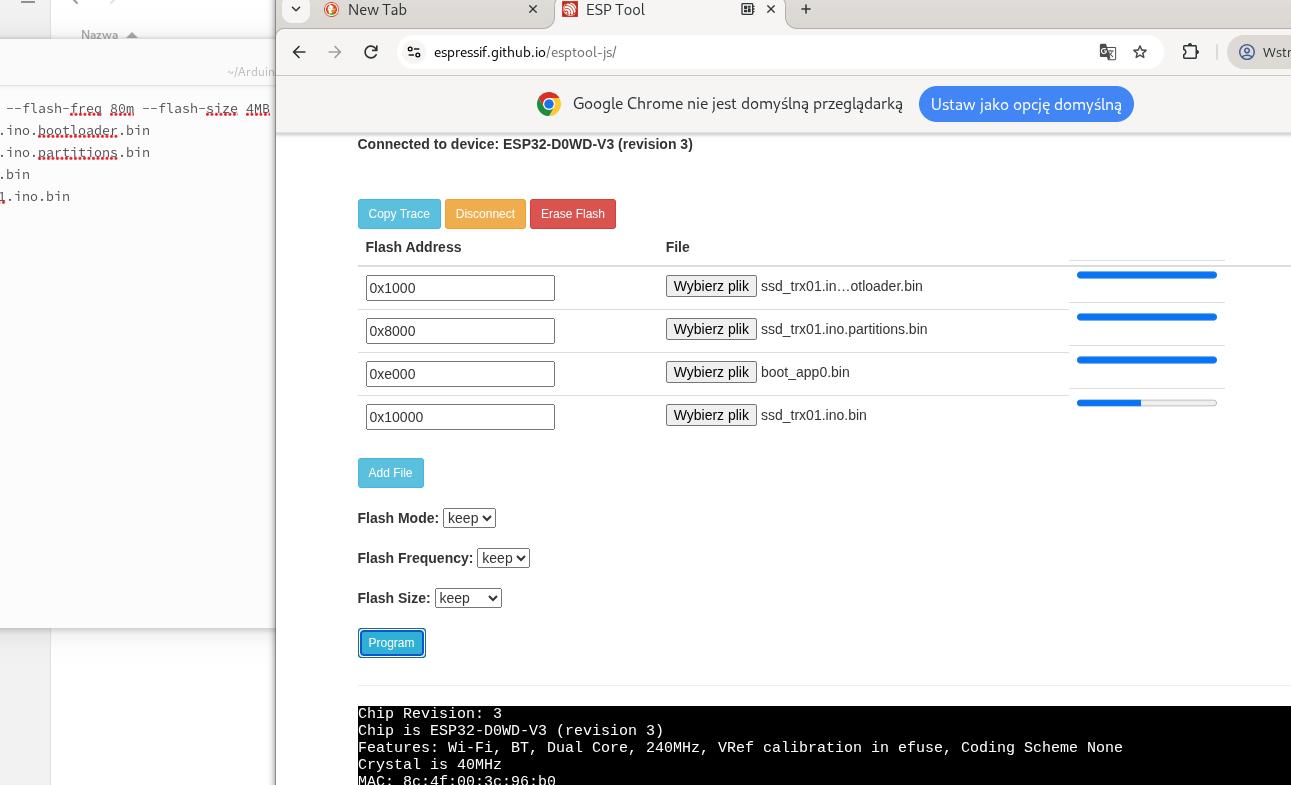Edit the 0x8000 flash address field
The image size is (1291, 785).
pyautogui.click(x=460, y=331)
